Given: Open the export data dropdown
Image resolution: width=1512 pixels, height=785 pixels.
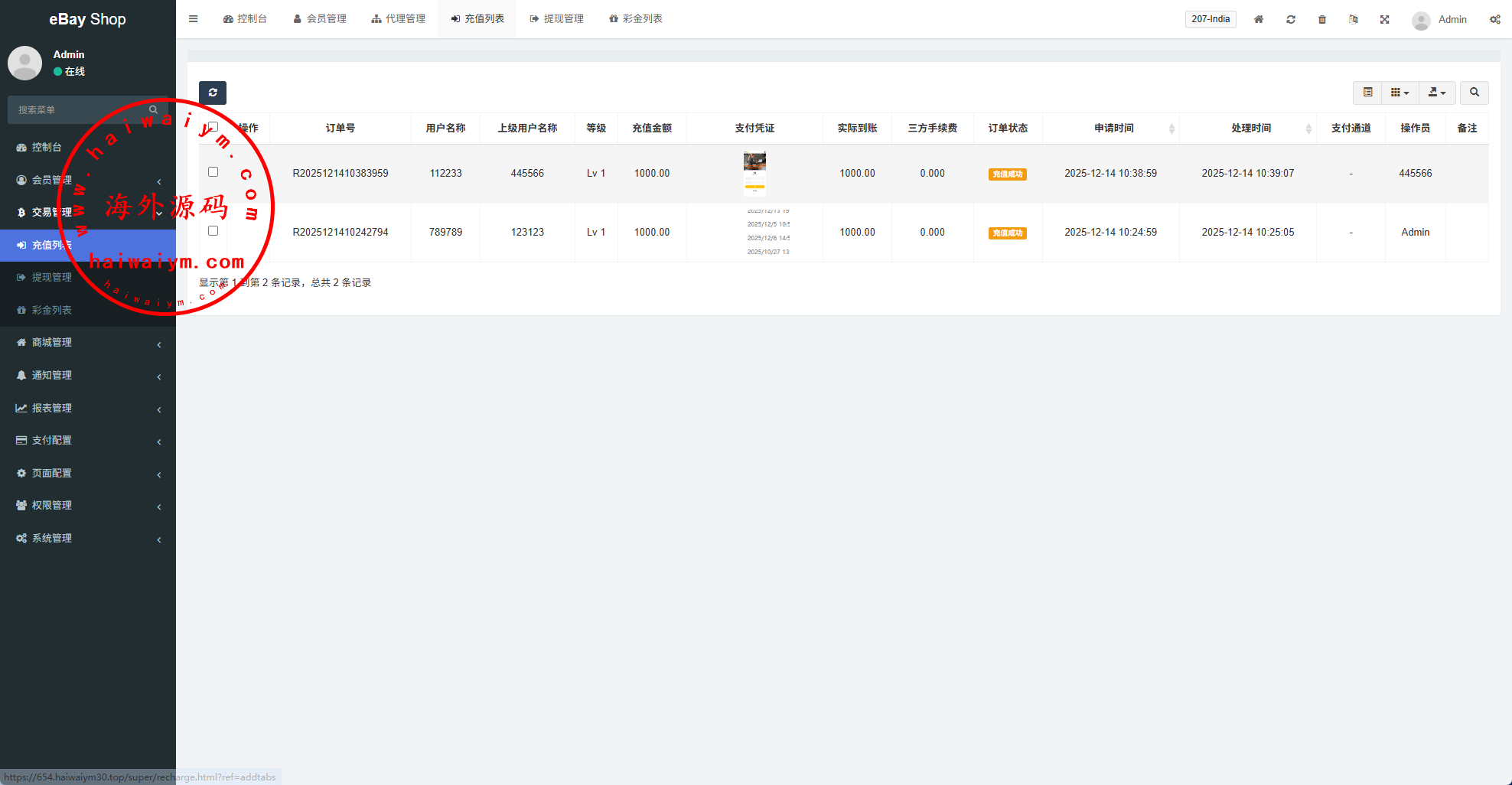Looking at the screenshot, I should (x=1437, y=93).
